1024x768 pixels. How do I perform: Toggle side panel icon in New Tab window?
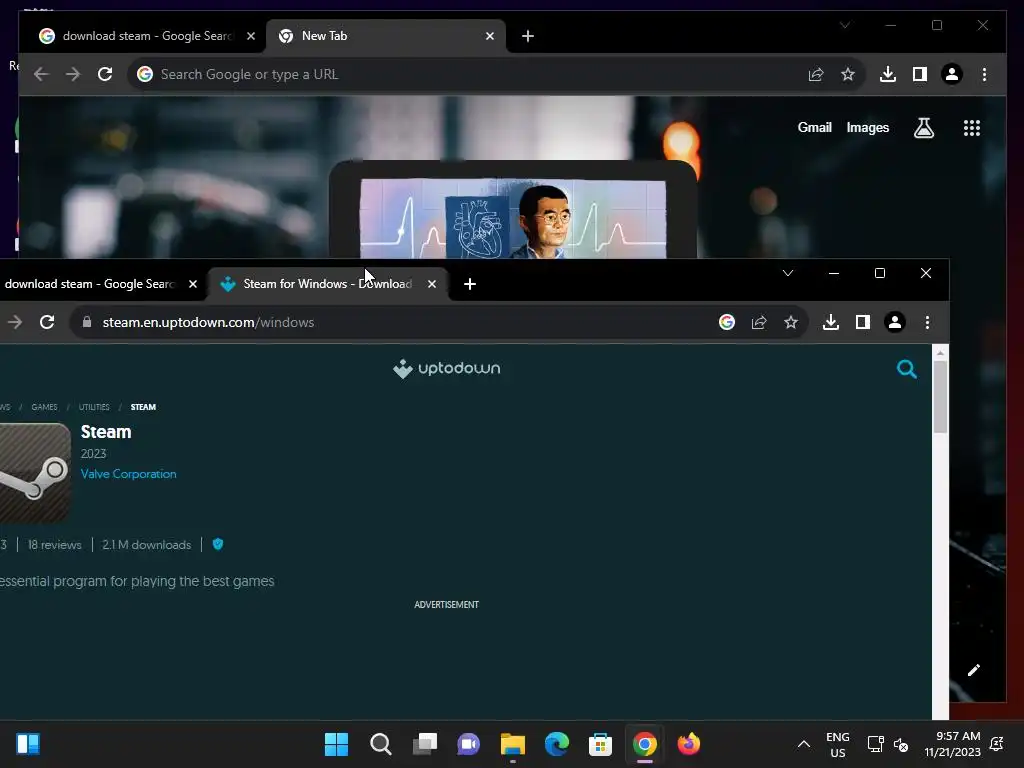tap(920, 74)
